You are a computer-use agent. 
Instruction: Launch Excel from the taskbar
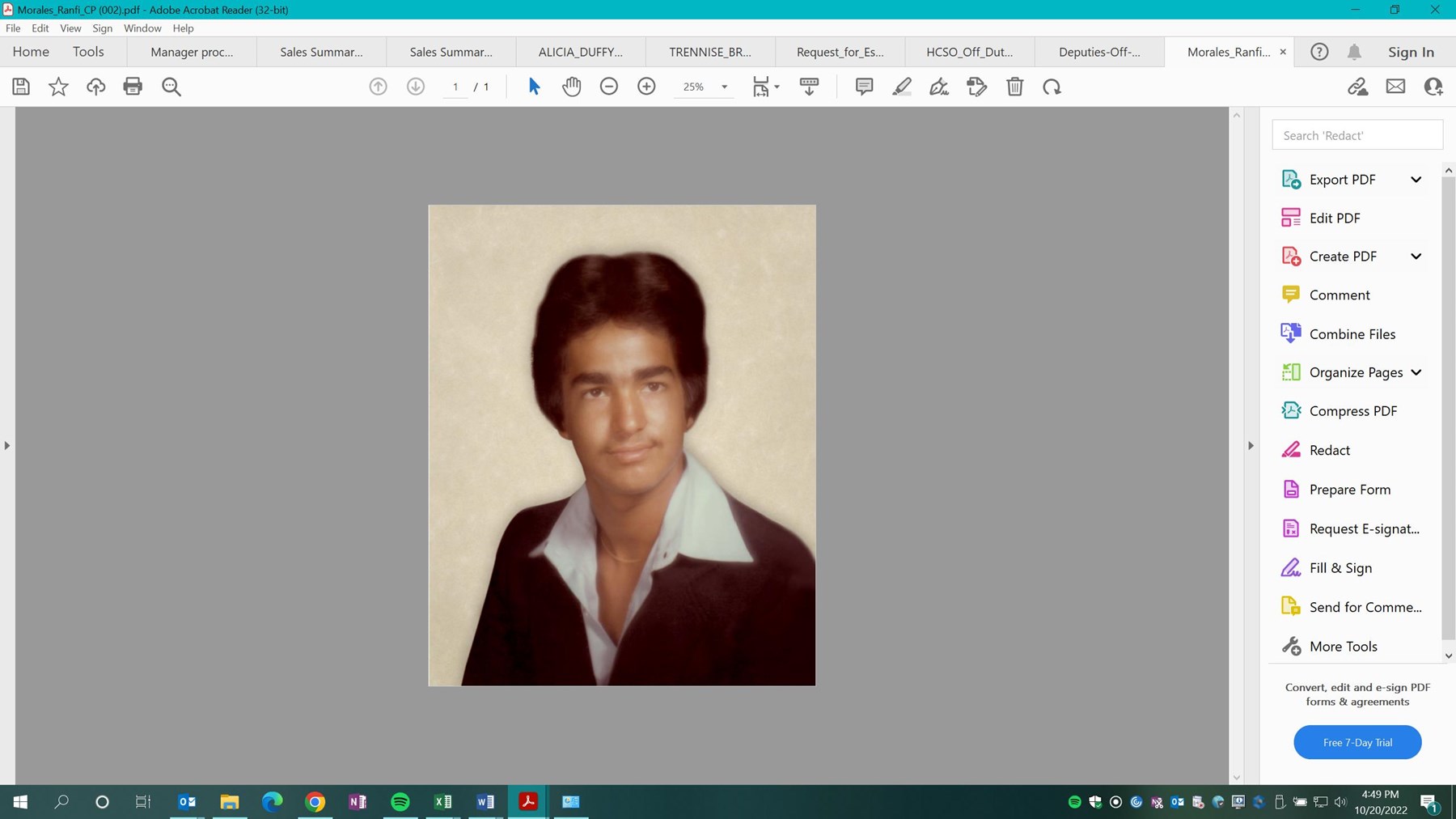coord(442,802)
